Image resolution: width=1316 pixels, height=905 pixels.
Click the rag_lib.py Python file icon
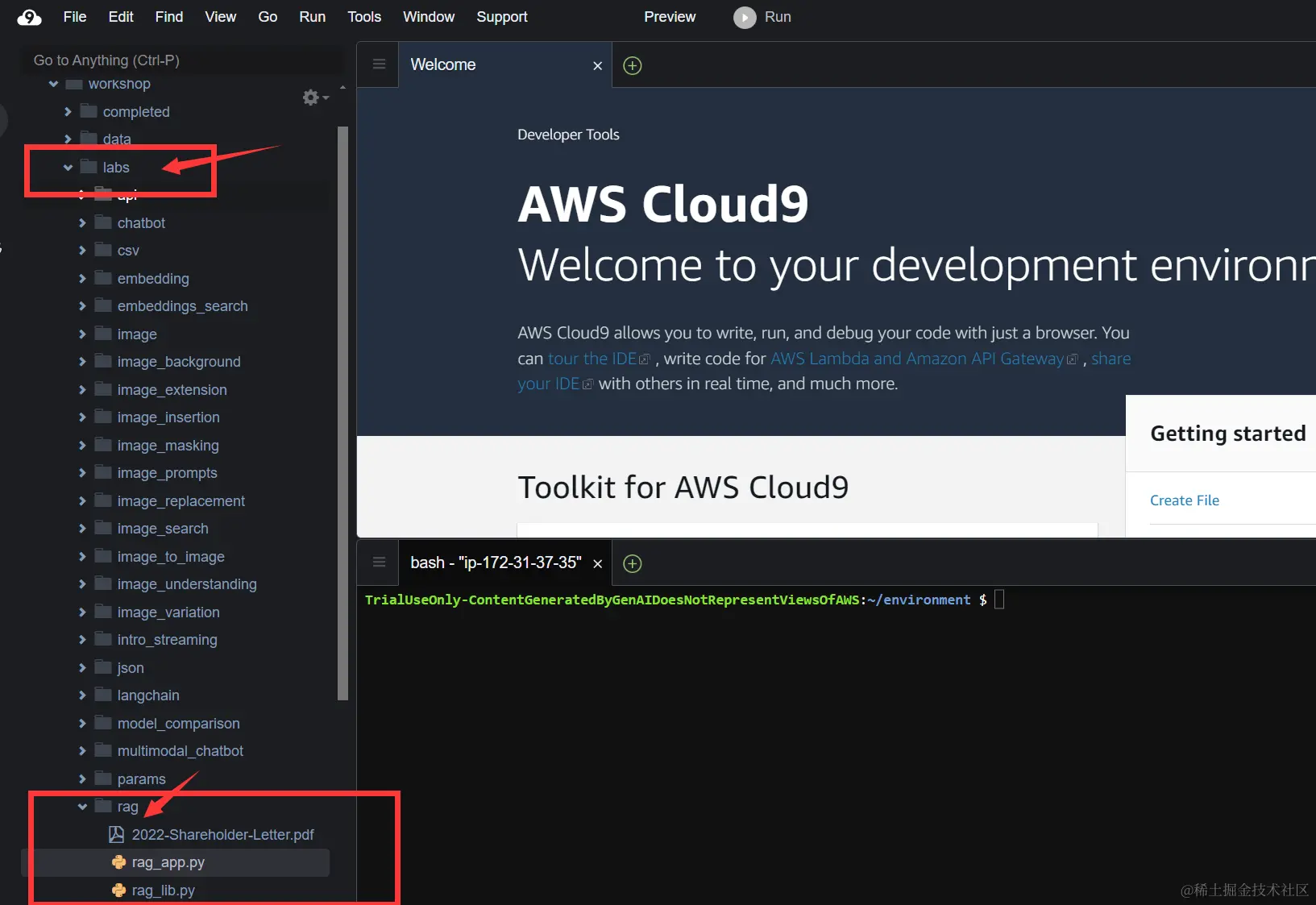[x=119, y=890]
